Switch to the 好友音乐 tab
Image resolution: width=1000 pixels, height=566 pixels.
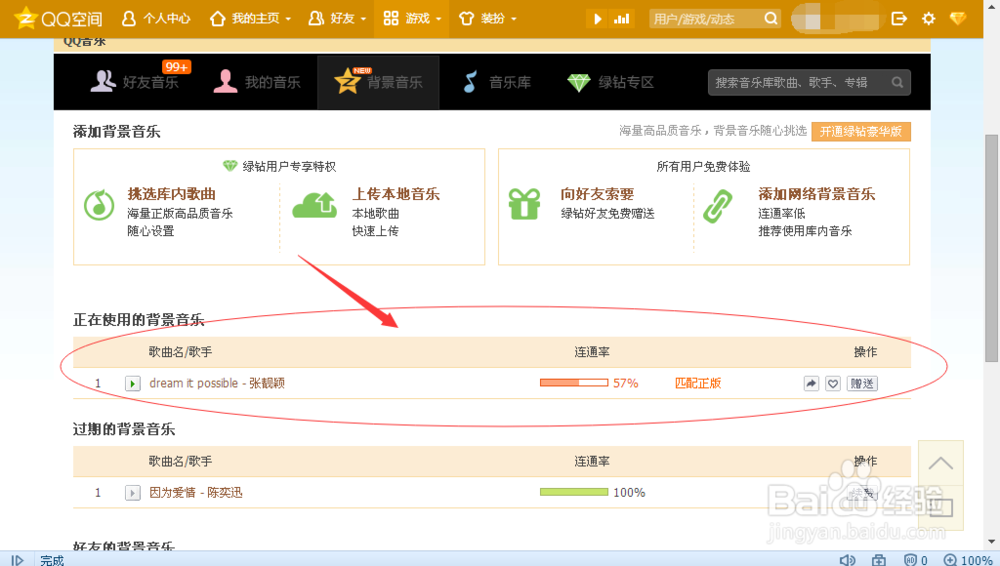pyautogui.click(x=135, y=82)
